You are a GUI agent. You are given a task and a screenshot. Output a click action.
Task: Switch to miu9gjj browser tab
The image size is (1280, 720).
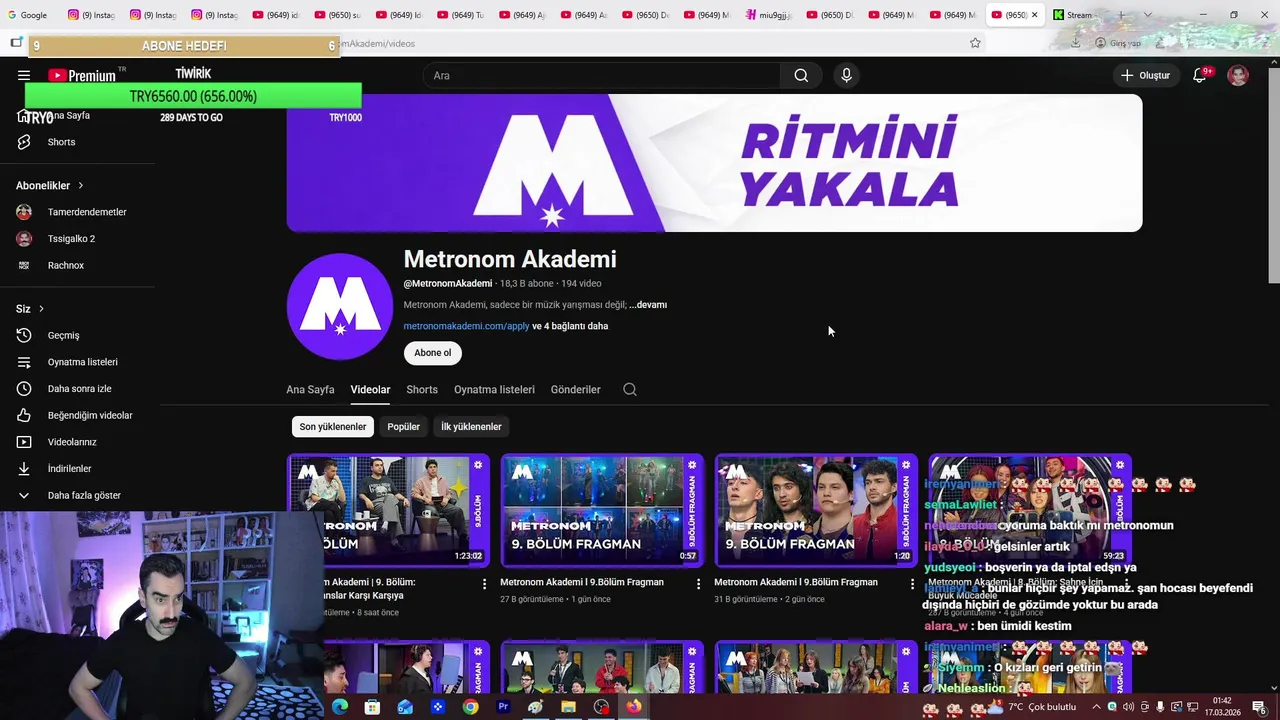point(770,15)
